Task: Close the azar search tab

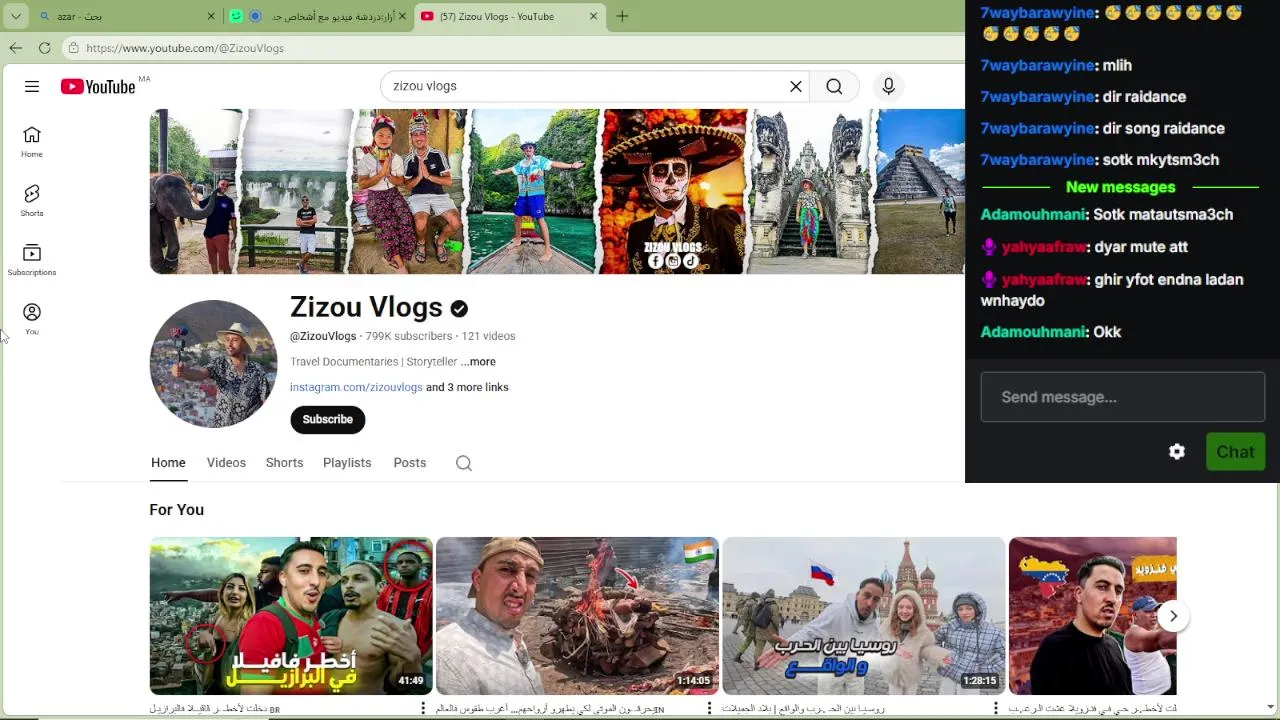Action: [x=211, y=16]
